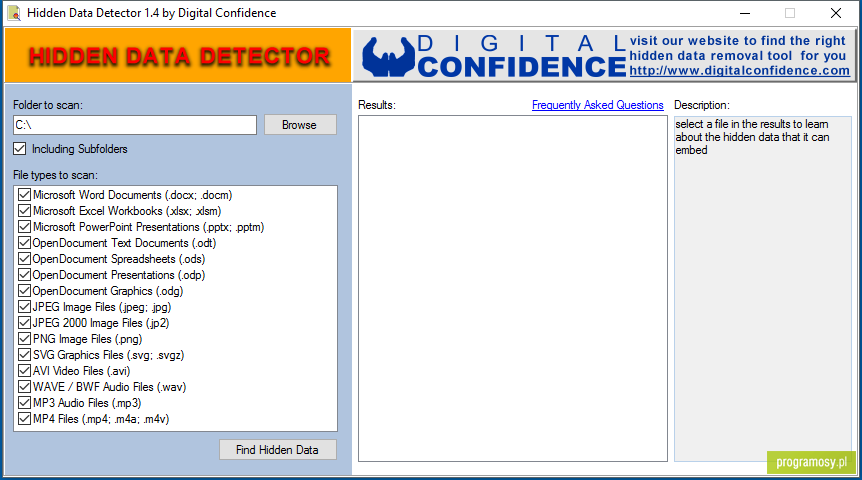The width and height of the screenshot is (862, 480).
Task: Toggle OpenDocument Graphics (.odg) checkbox
Action: 24,290
